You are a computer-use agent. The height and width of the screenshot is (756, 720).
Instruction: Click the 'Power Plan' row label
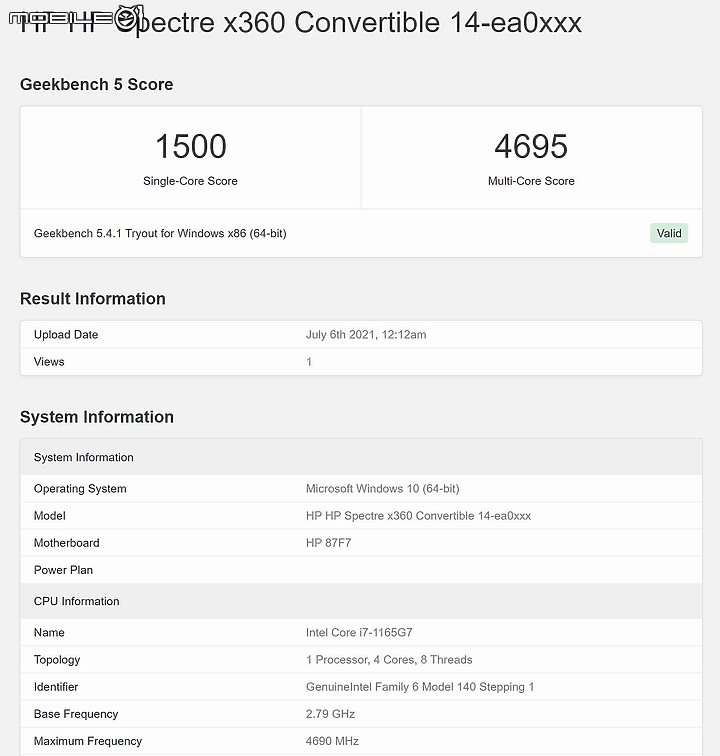click(63, 570)
